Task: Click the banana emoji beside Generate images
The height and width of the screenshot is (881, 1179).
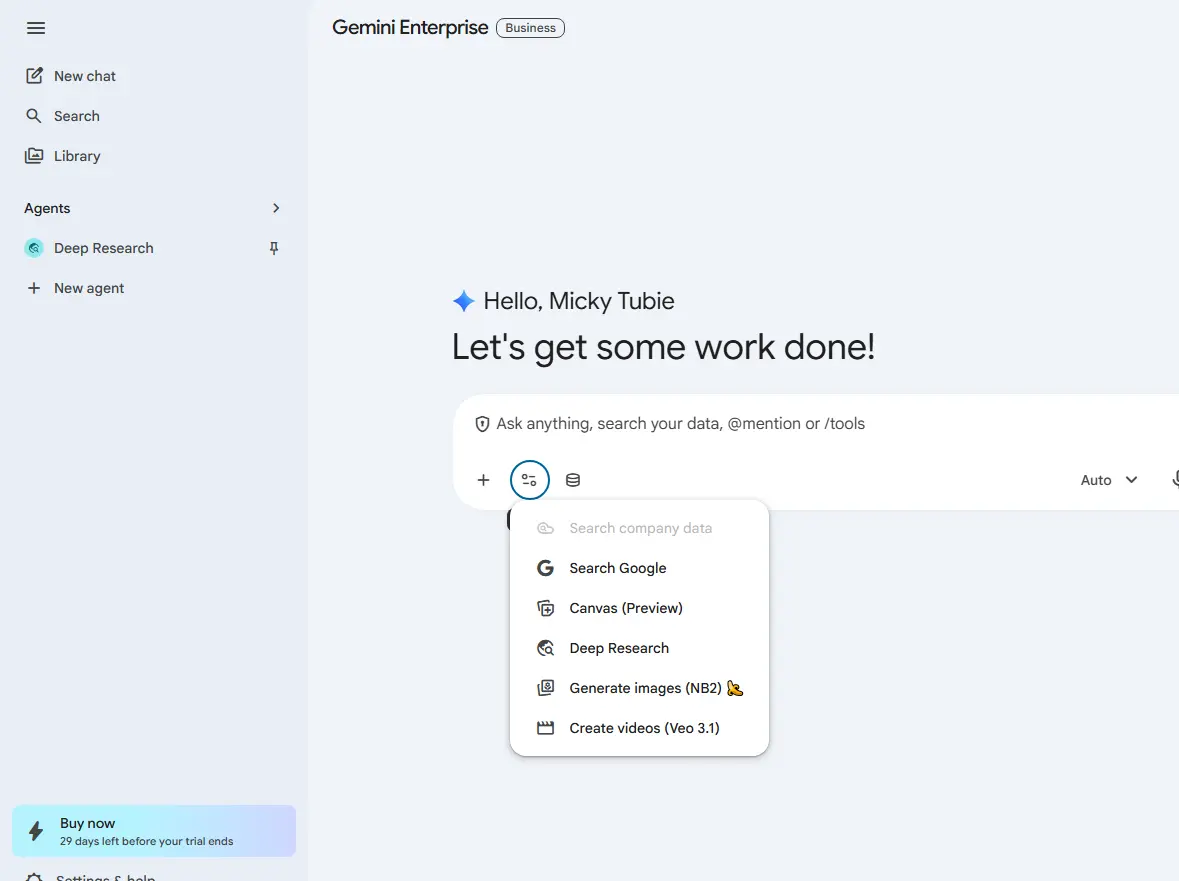Action: 735,688
